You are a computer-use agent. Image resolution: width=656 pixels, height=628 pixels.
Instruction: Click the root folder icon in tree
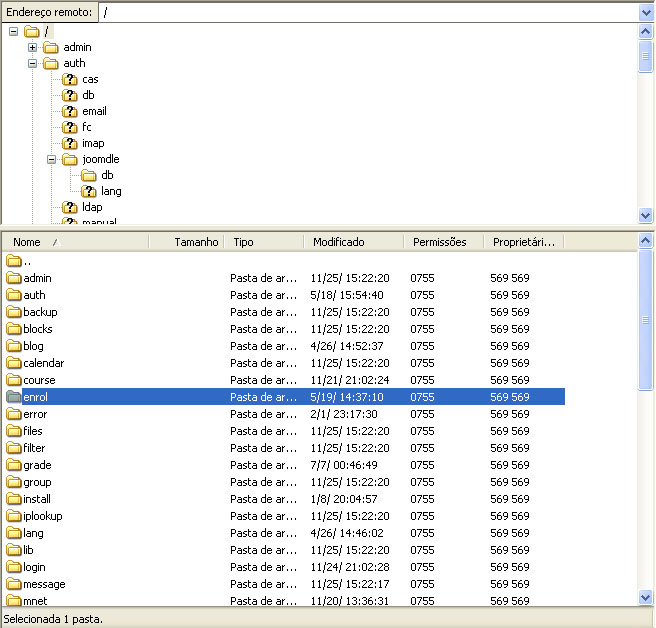point(31,31)
